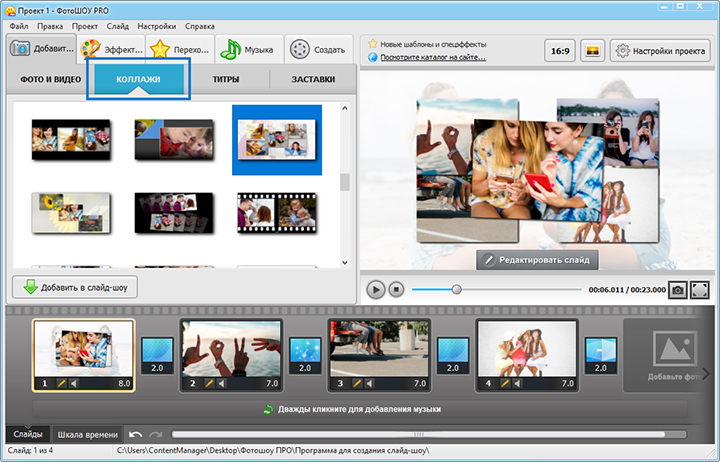Click the stop playback button
The height and width of the screenshot is (462, 720).
[x=396, y=289]
